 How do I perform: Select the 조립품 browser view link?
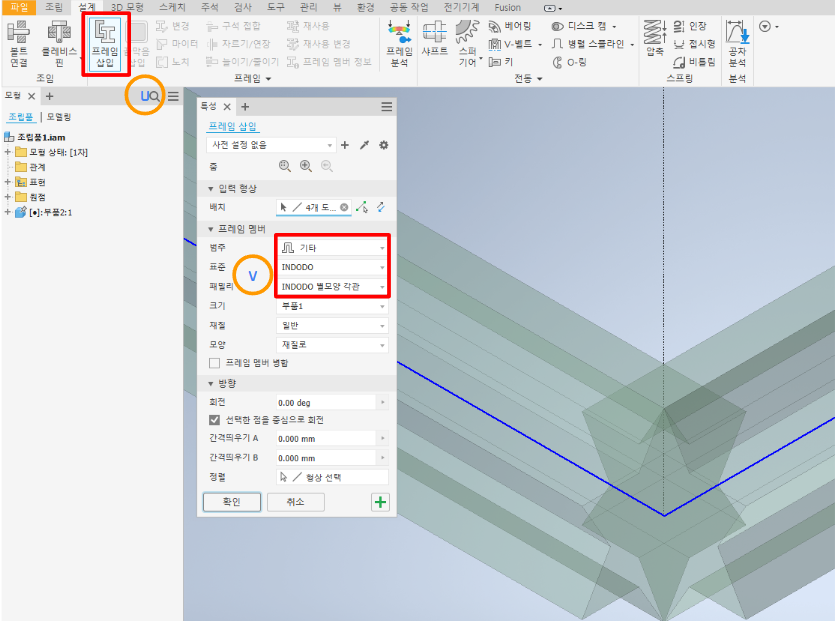point(21,117)
